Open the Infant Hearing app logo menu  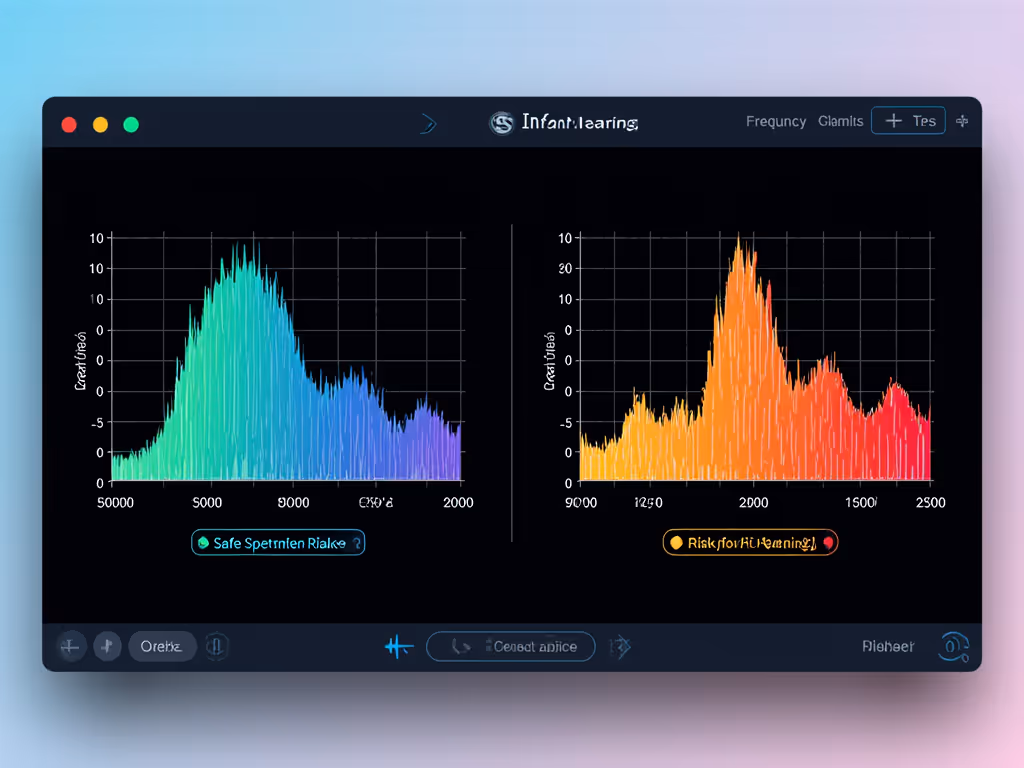click(502, 121)
